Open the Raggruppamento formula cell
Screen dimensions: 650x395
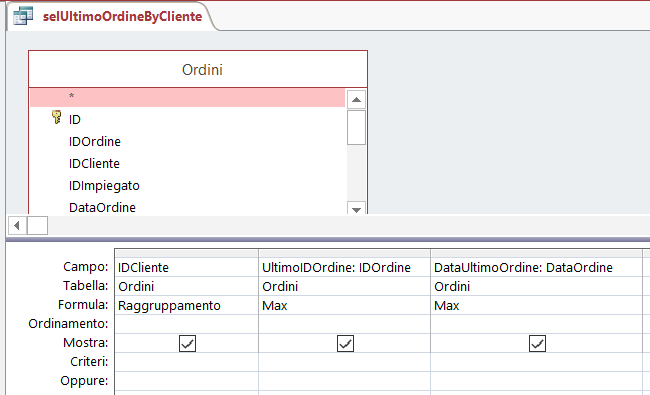click(187, 305)
